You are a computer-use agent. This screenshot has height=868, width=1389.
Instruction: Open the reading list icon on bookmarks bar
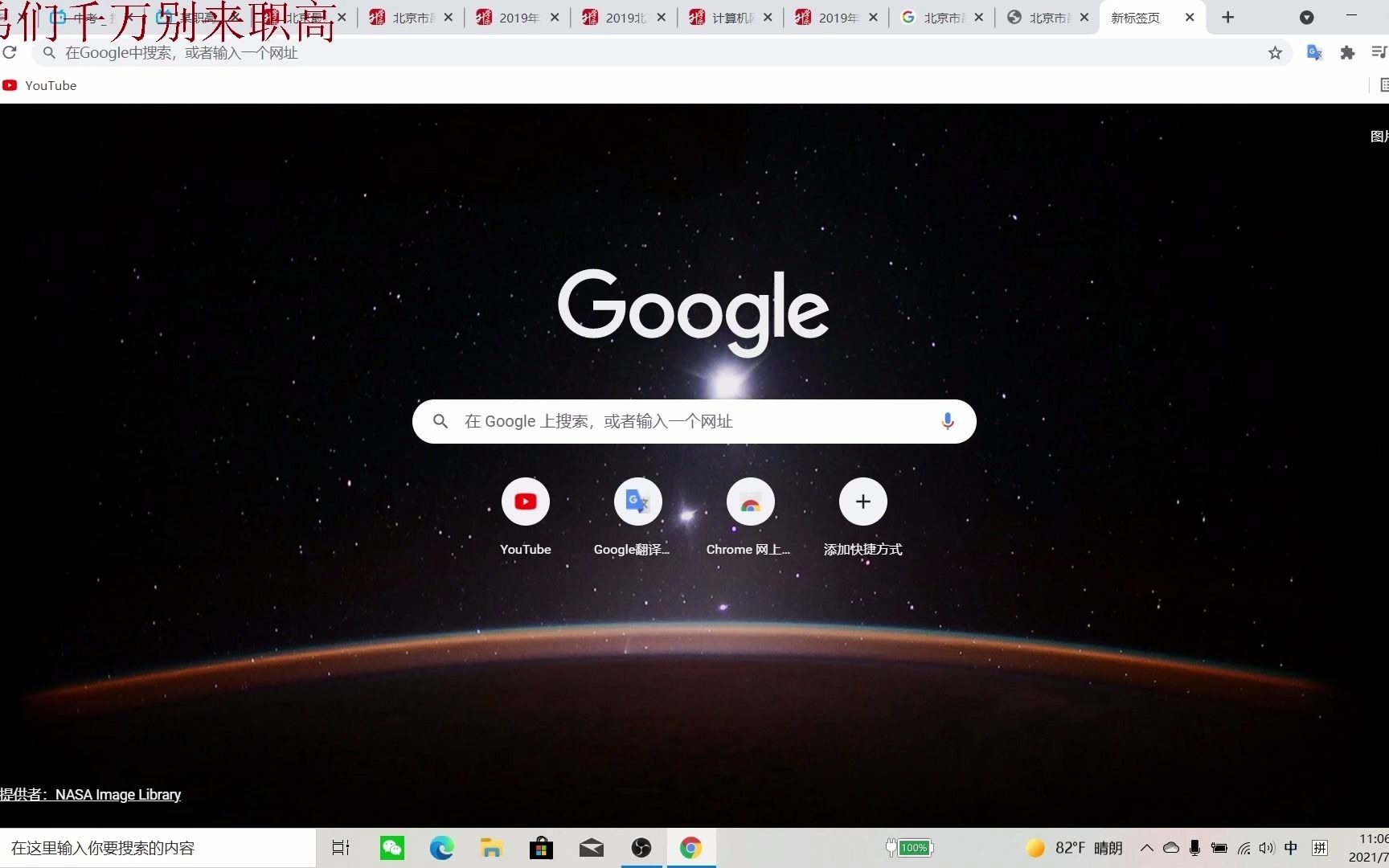point(1383,85)
